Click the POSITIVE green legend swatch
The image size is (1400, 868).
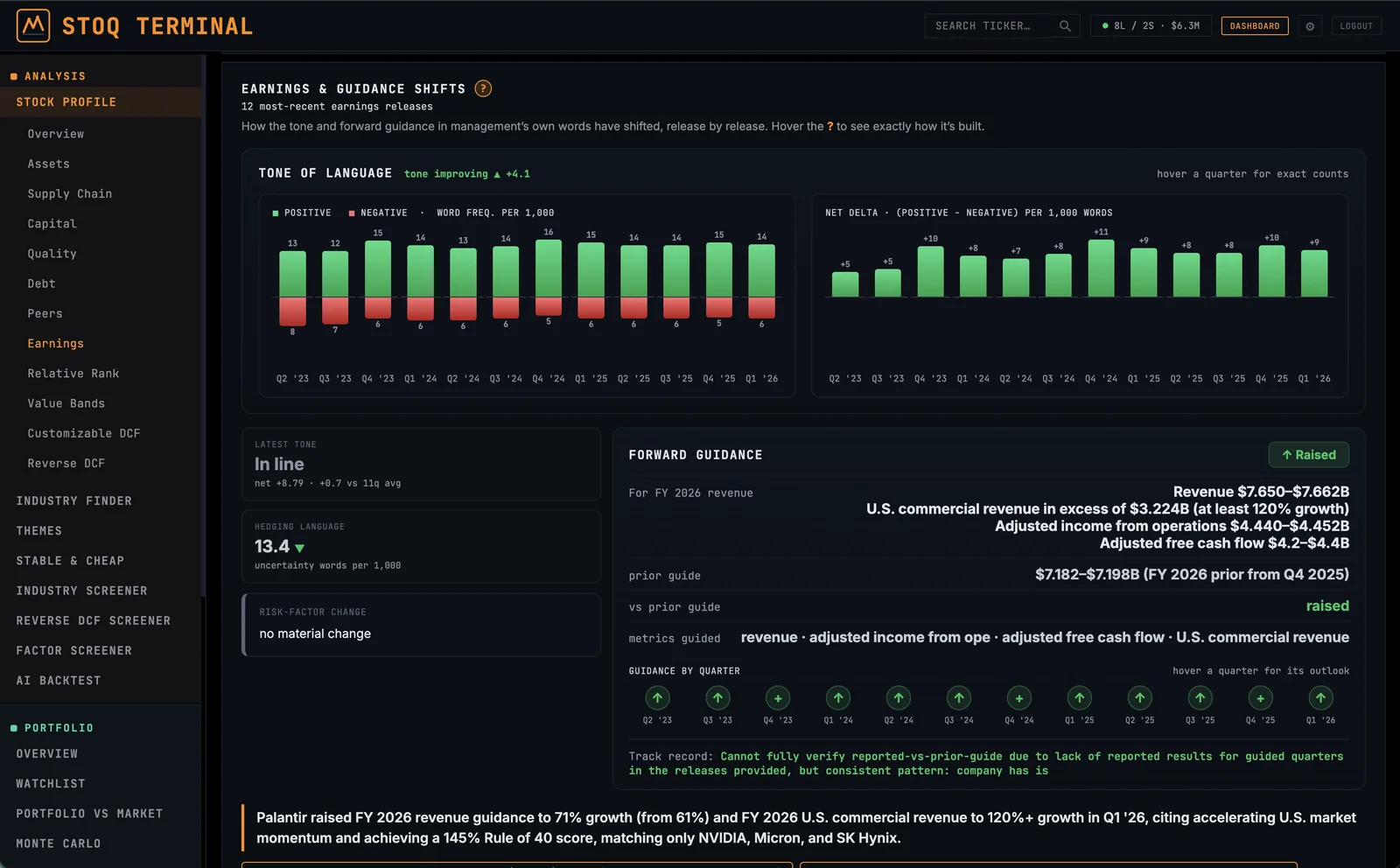pos(276,213)
